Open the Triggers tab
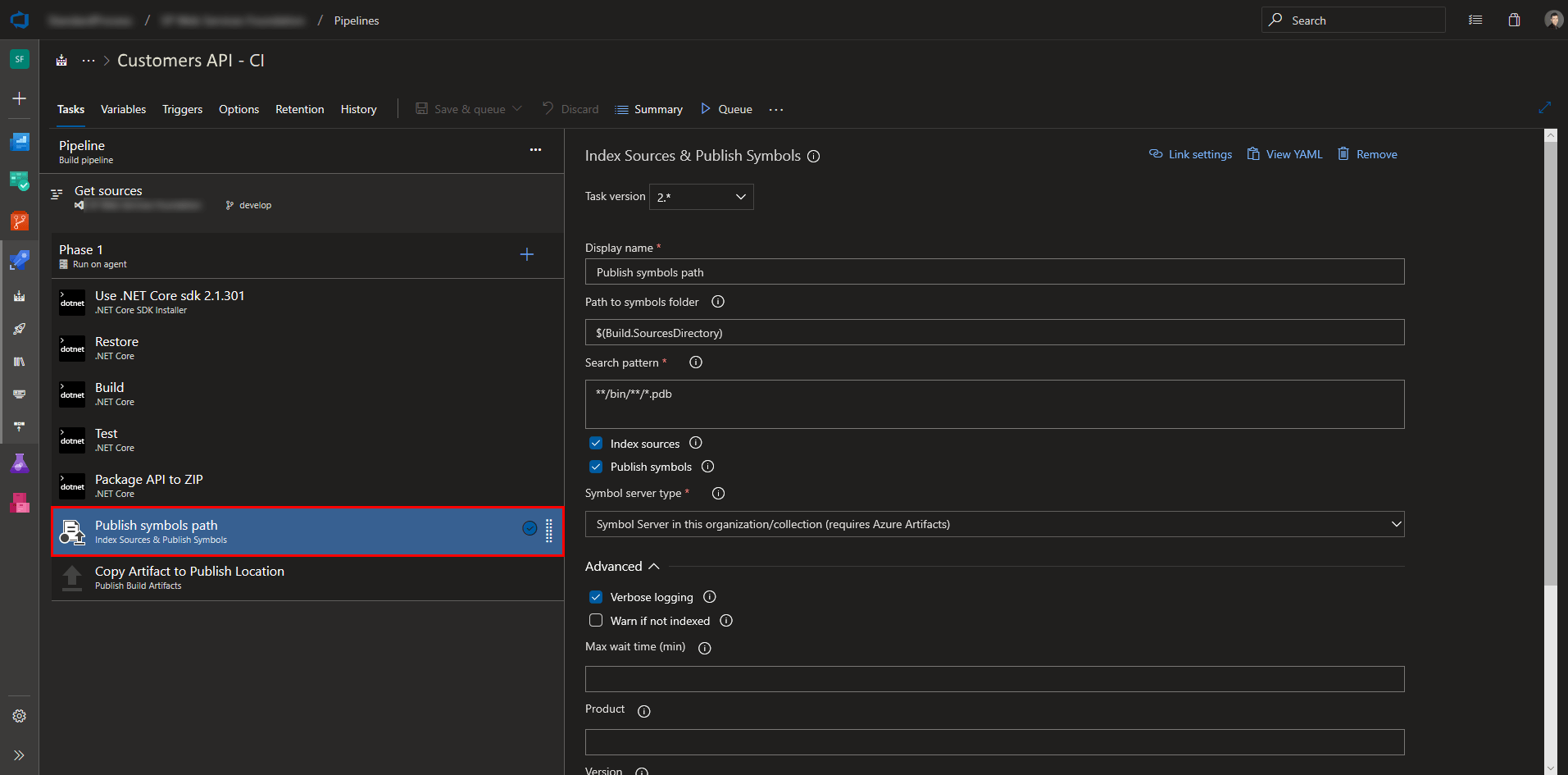This screenshot has height=775, width=1568. pyautogui.click(x=182, y=109)
